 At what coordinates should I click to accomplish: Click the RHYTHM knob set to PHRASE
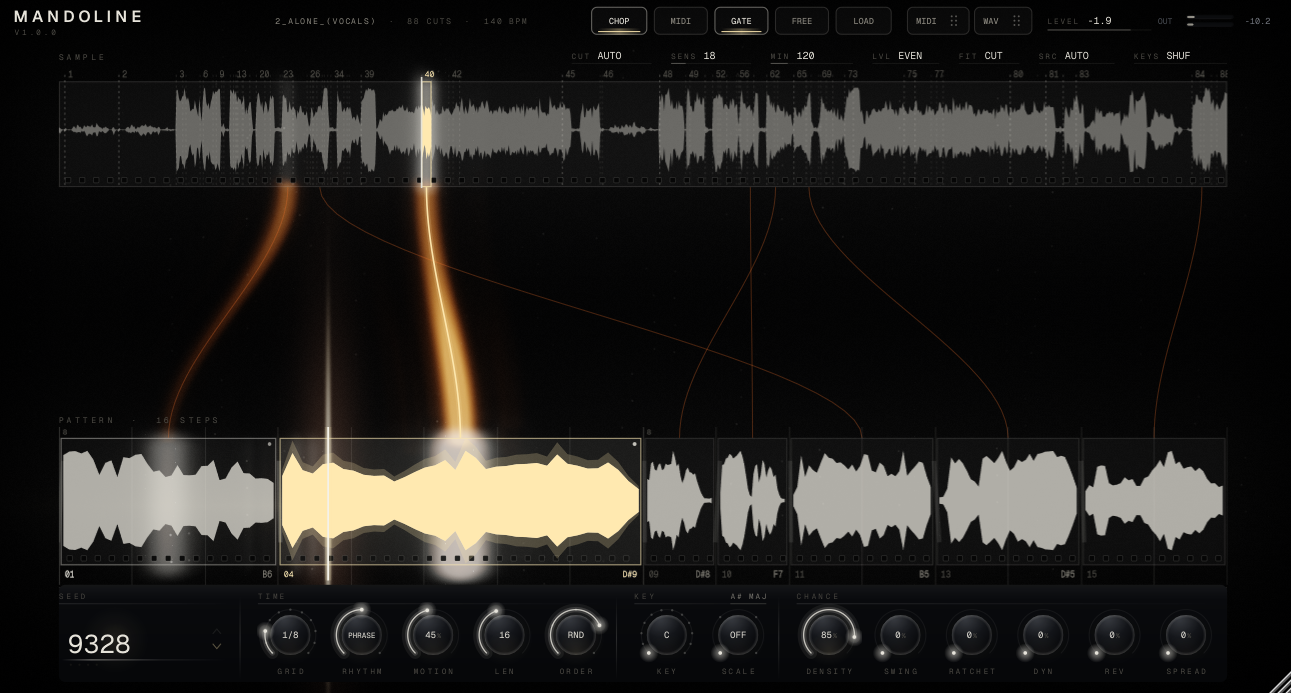[x=362, y=635]
